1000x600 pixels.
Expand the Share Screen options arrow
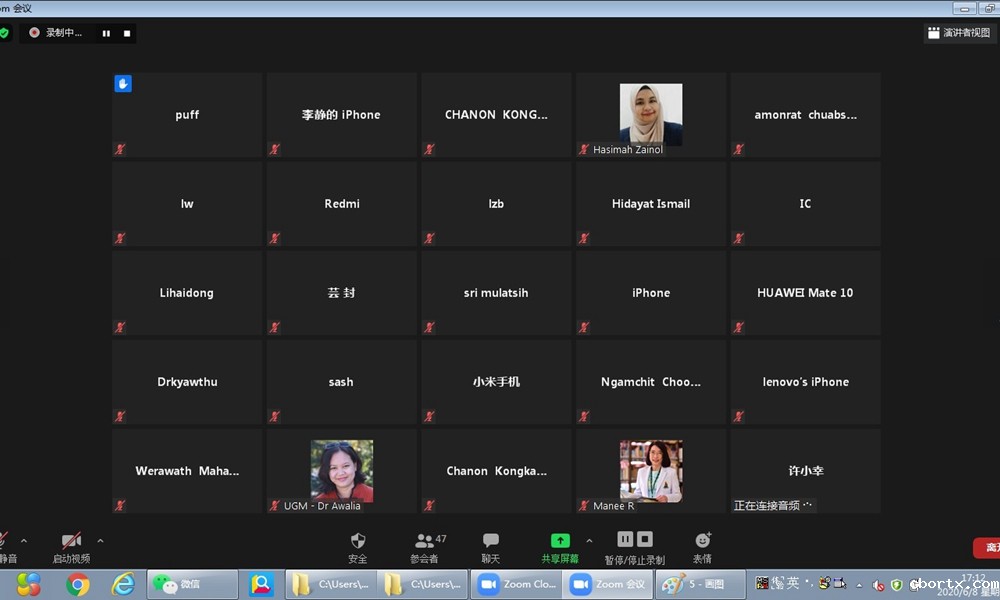[x=589, y=541]
